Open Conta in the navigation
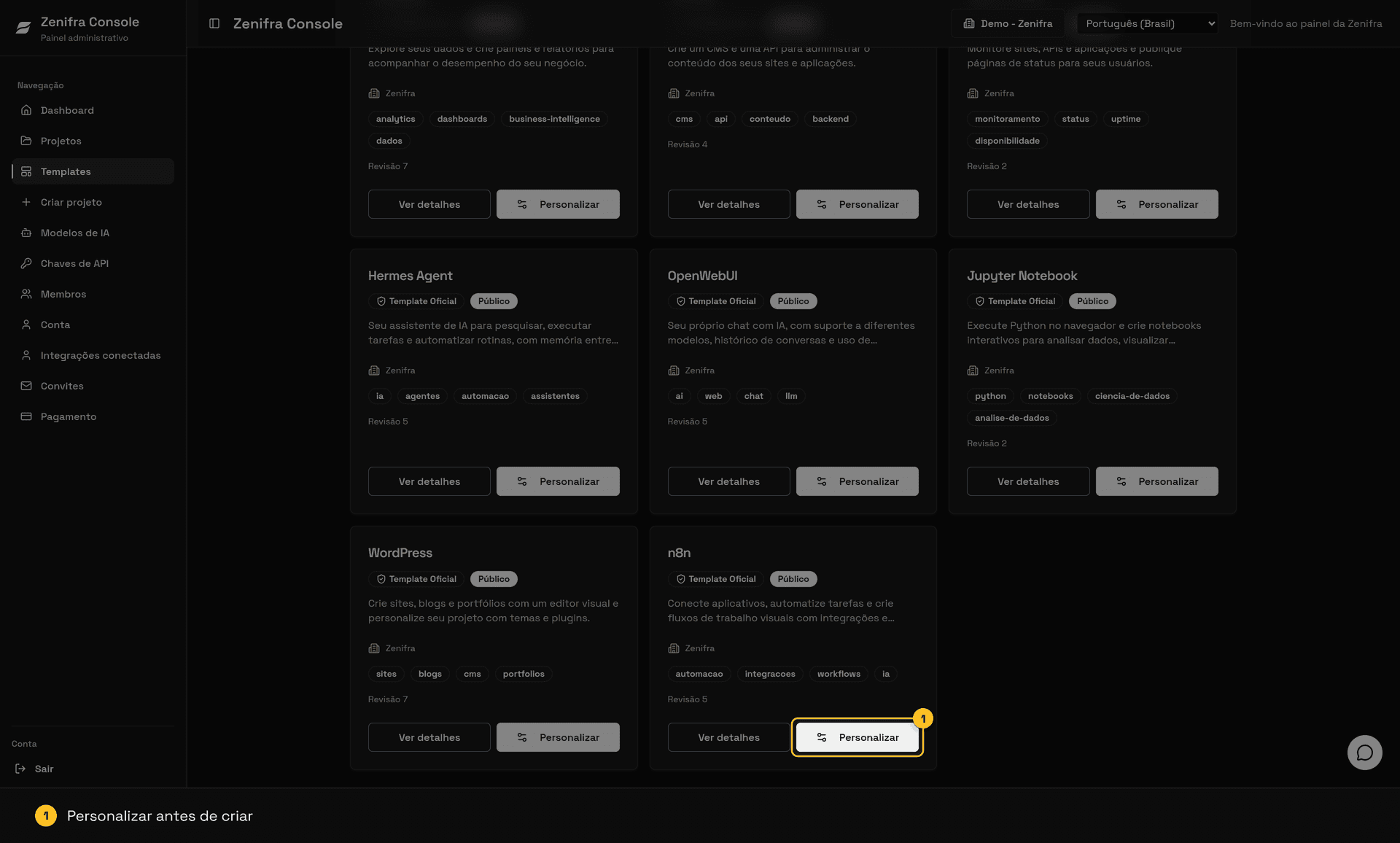 pos(93,325)
